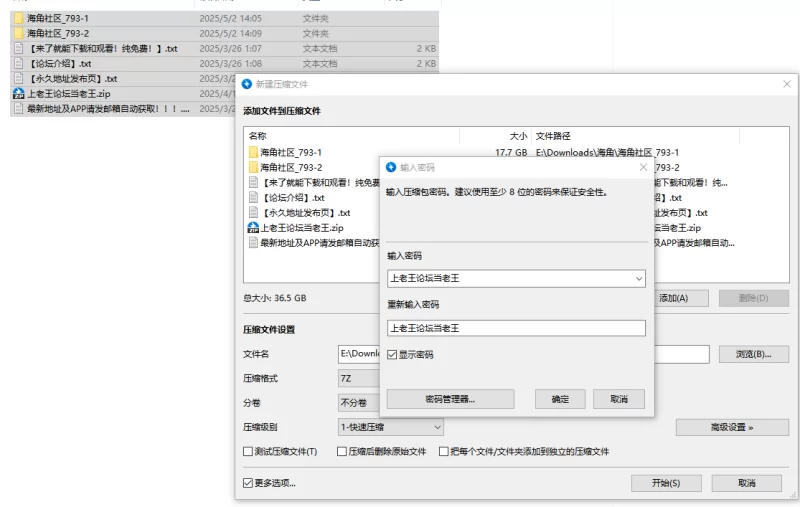Click the 文件路径 column header
This screenshot has width=800, height=507.
click(x=553, y=136)
